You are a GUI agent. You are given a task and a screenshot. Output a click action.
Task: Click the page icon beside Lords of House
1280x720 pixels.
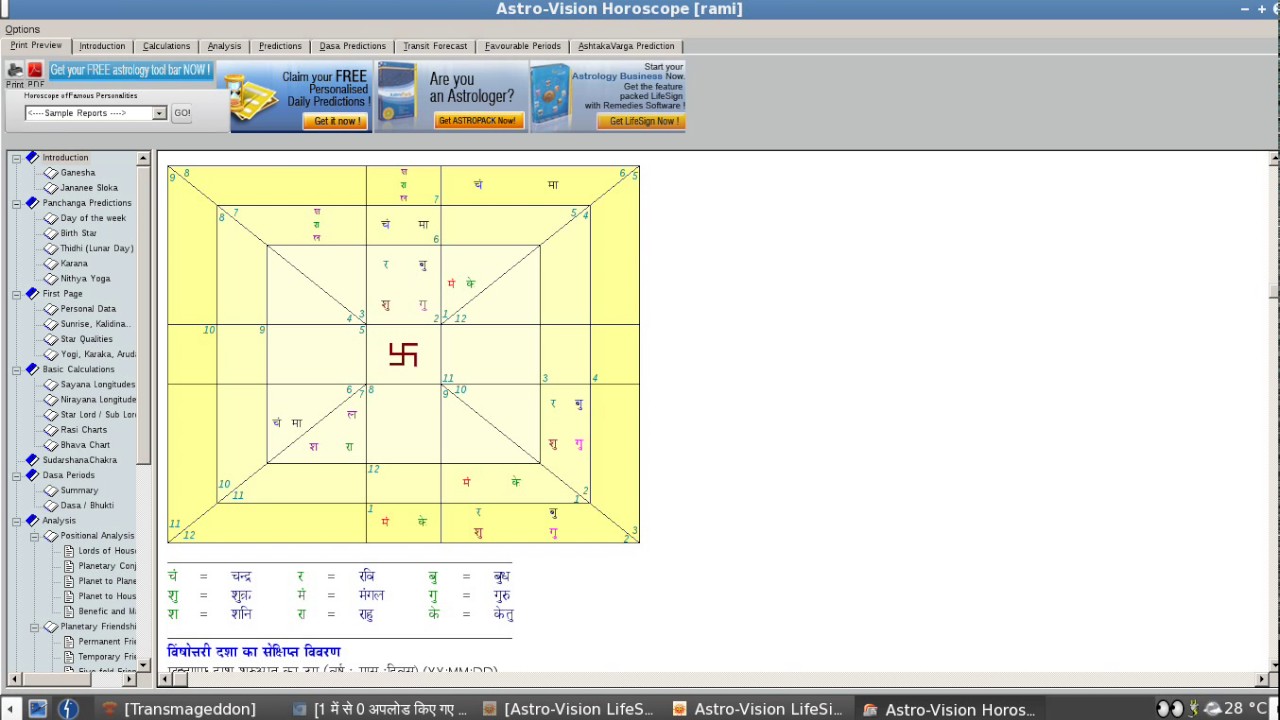pos(69,551)
